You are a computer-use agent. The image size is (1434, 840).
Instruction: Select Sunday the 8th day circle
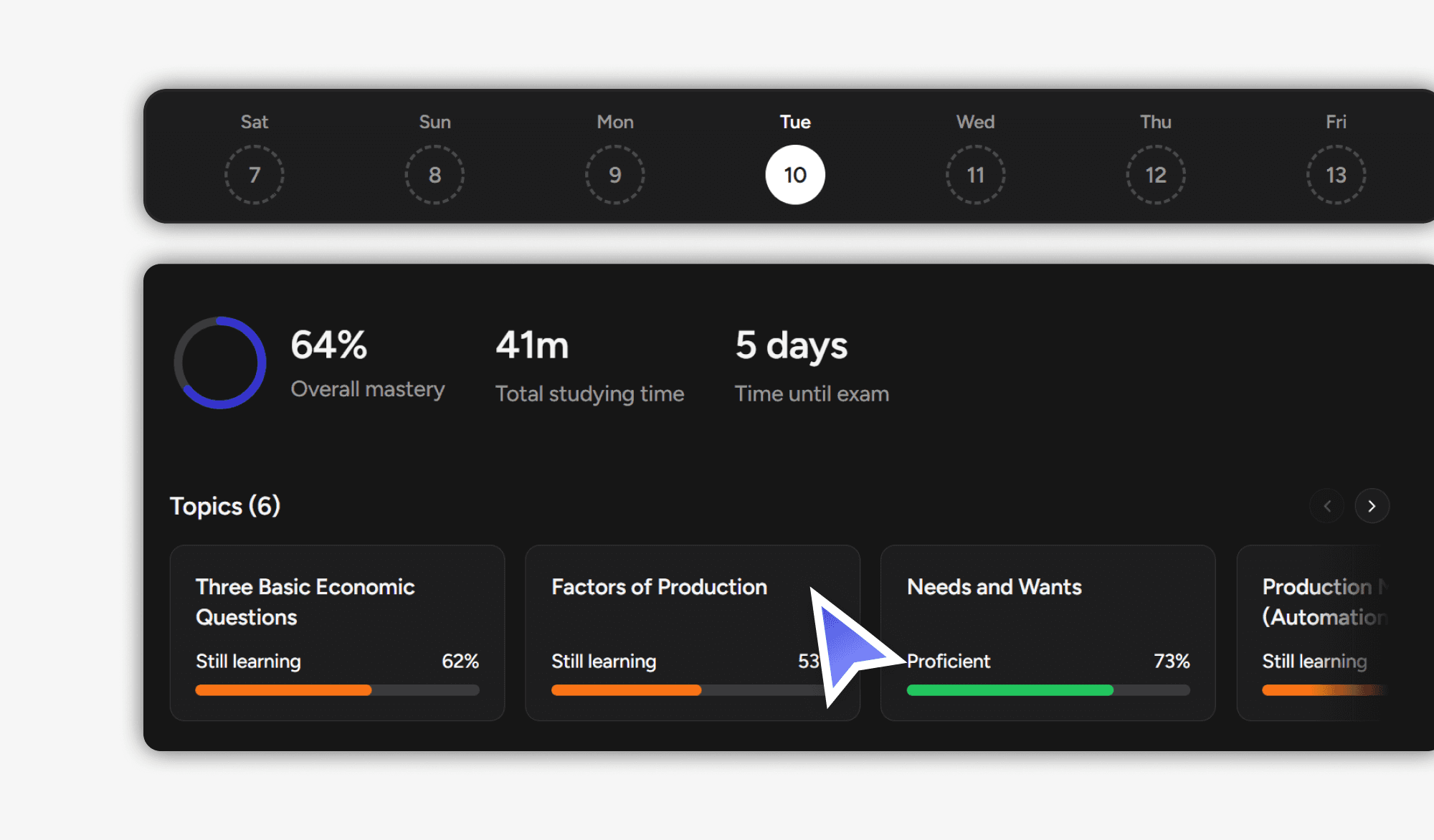coord(435,175)
